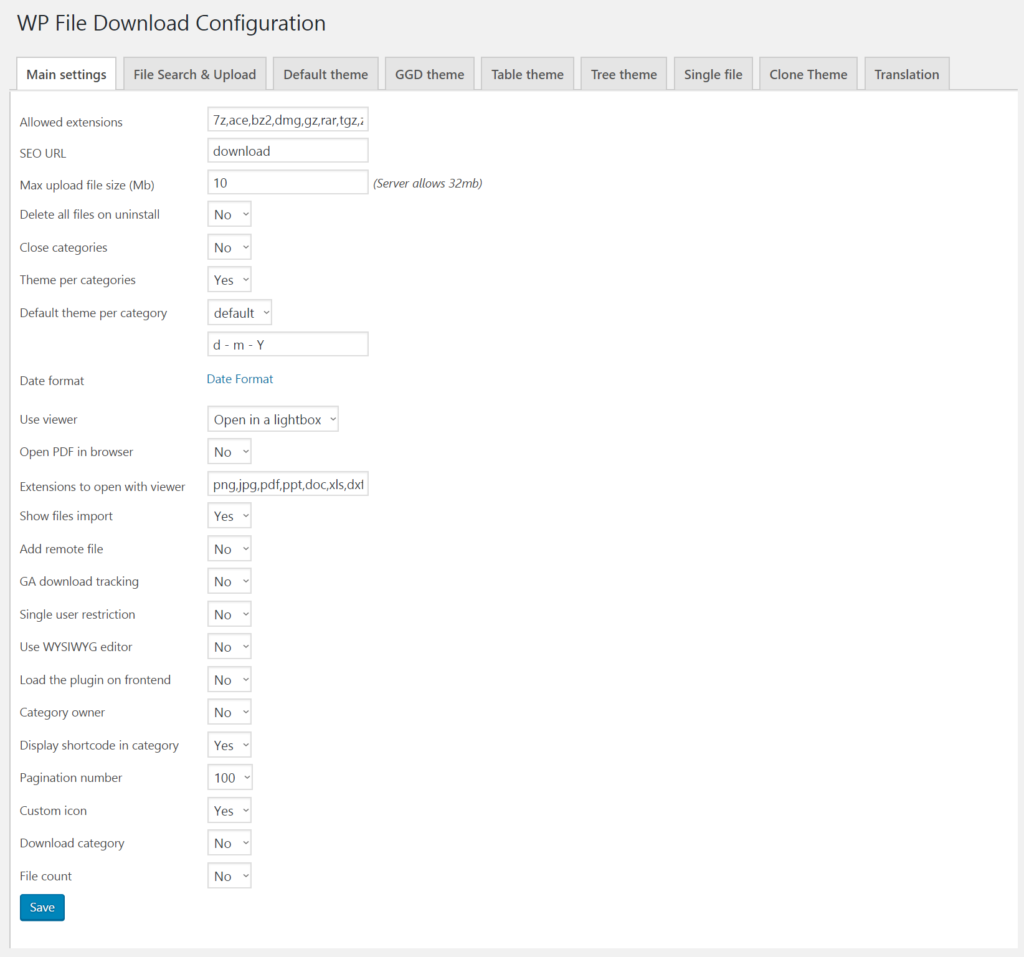Open the Translation tab
The image size is (1024, 957).
coord(906,74)
